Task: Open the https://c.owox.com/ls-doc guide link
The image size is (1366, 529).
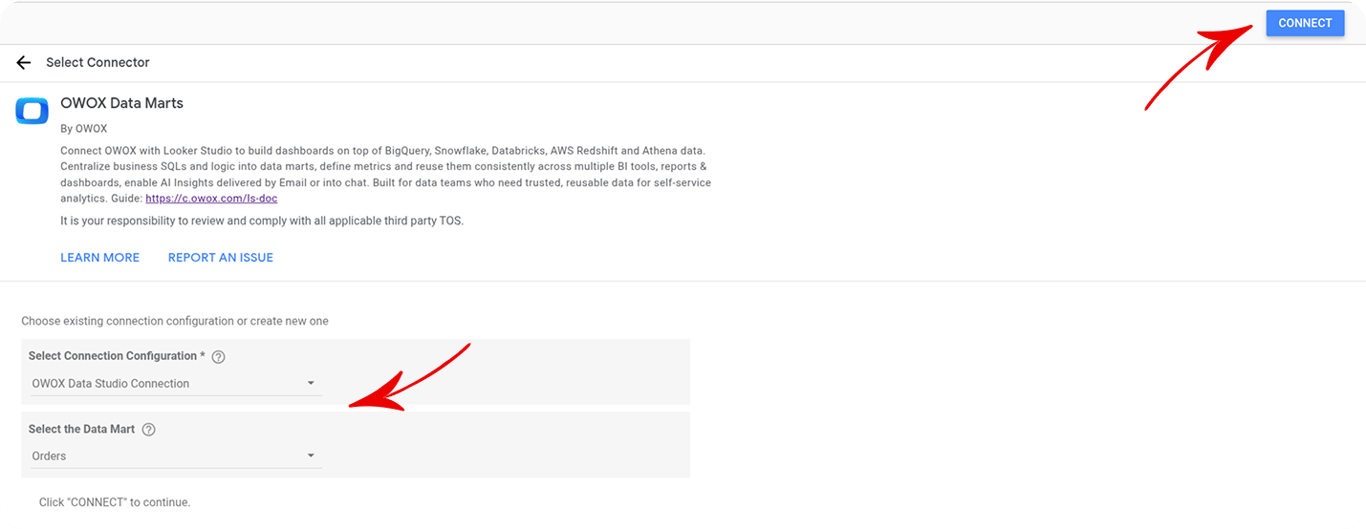Action: (x=211, y=198)
